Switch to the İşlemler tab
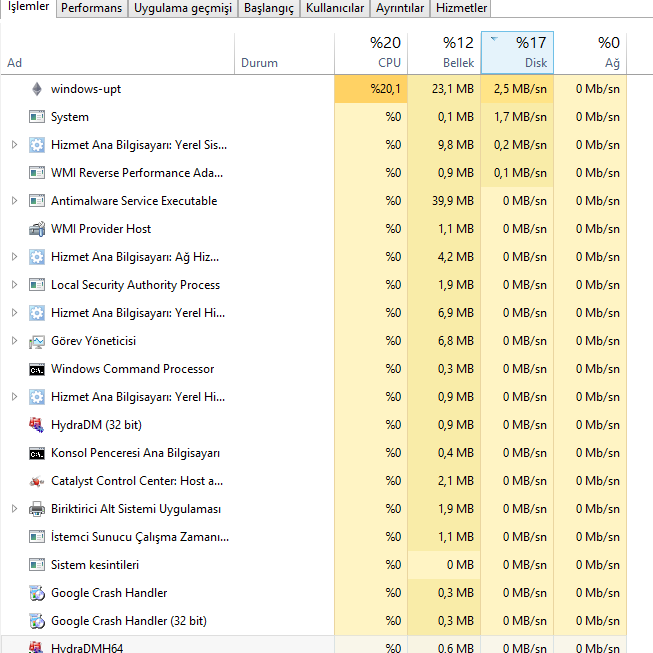Image resolution: width=653 pixels, height=653 pixels. point(28,8)
